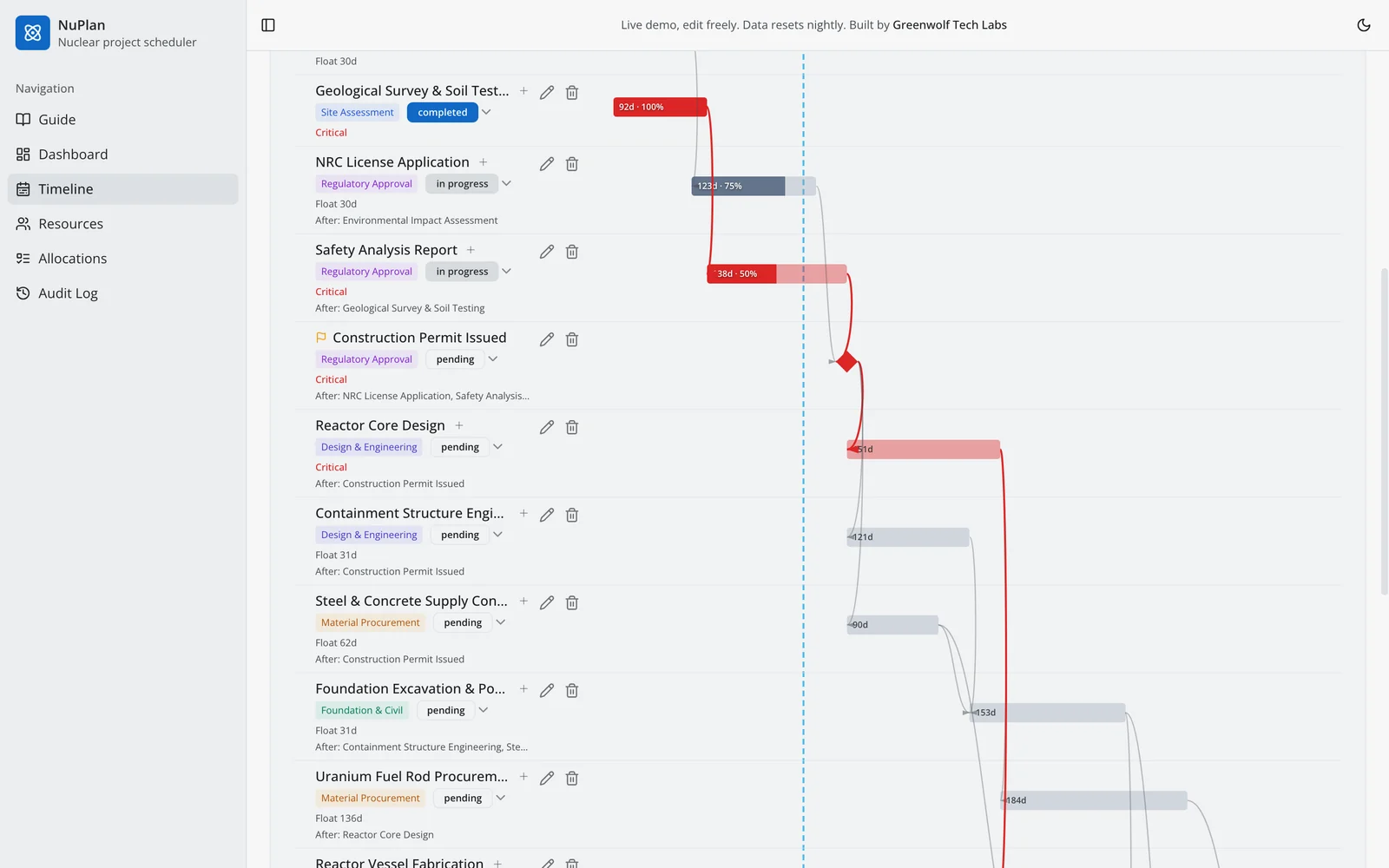The width and height of the screenshot is (1389, 868).
Task: Edit Foundation Excavation task
Action: pos(547,690)
